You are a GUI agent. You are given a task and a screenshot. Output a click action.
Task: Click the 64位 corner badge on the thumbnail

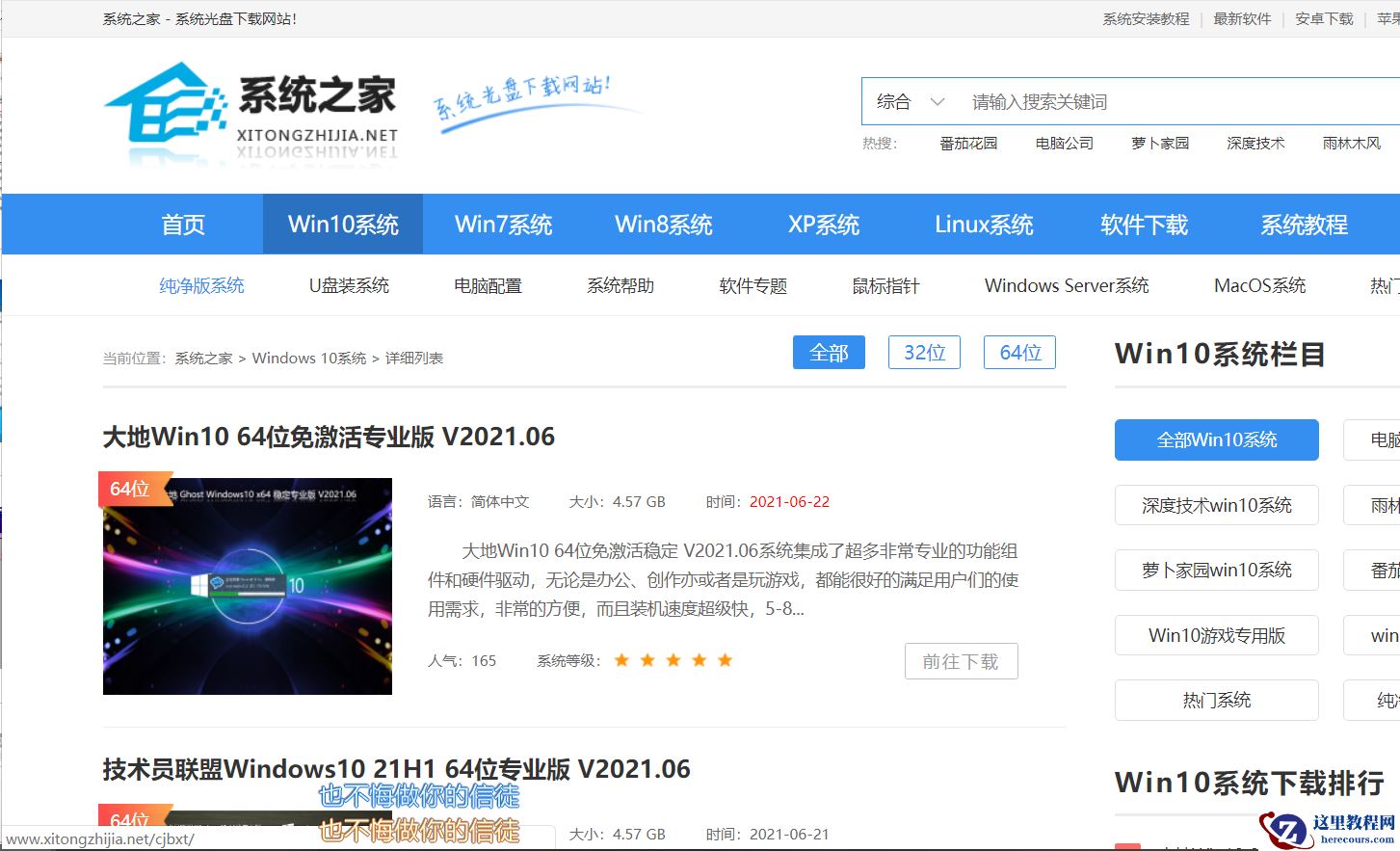point(129,489)
